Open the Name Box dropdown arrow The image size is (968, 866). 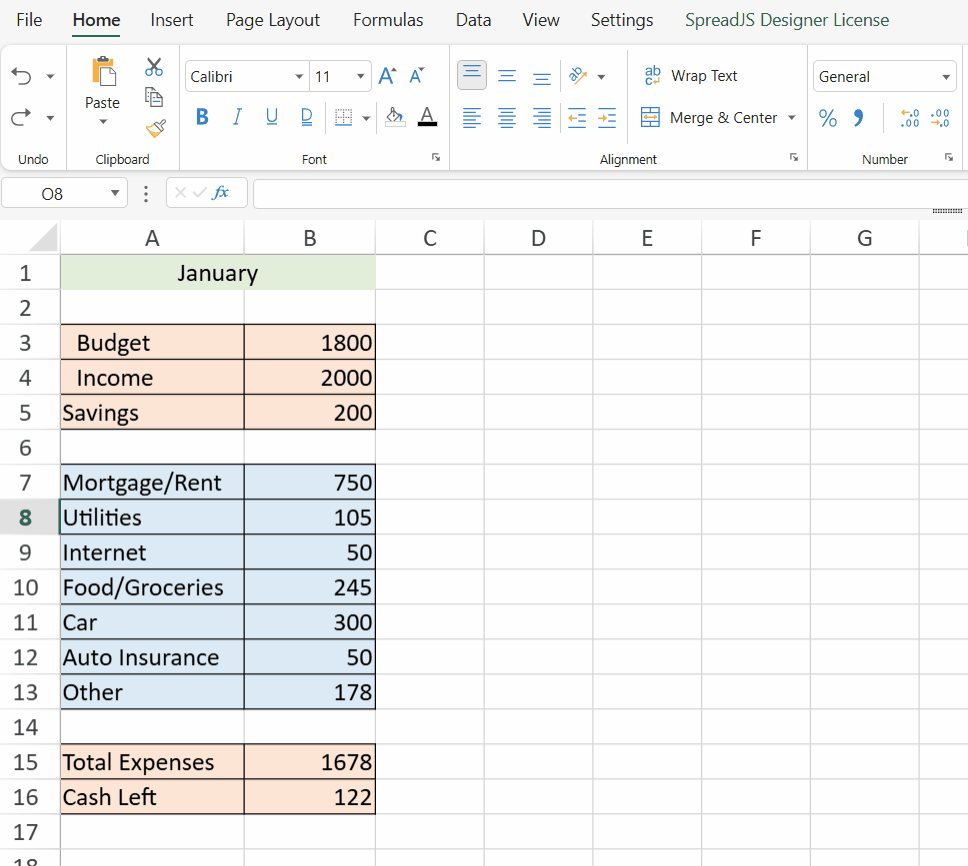[x=115, y=193]
